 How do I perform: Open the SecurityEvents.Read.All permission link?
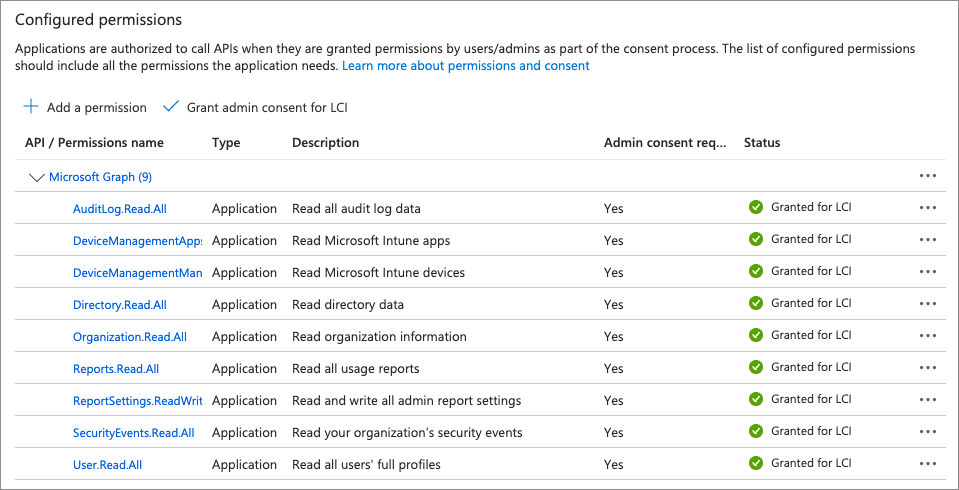[x=133, y=432]
